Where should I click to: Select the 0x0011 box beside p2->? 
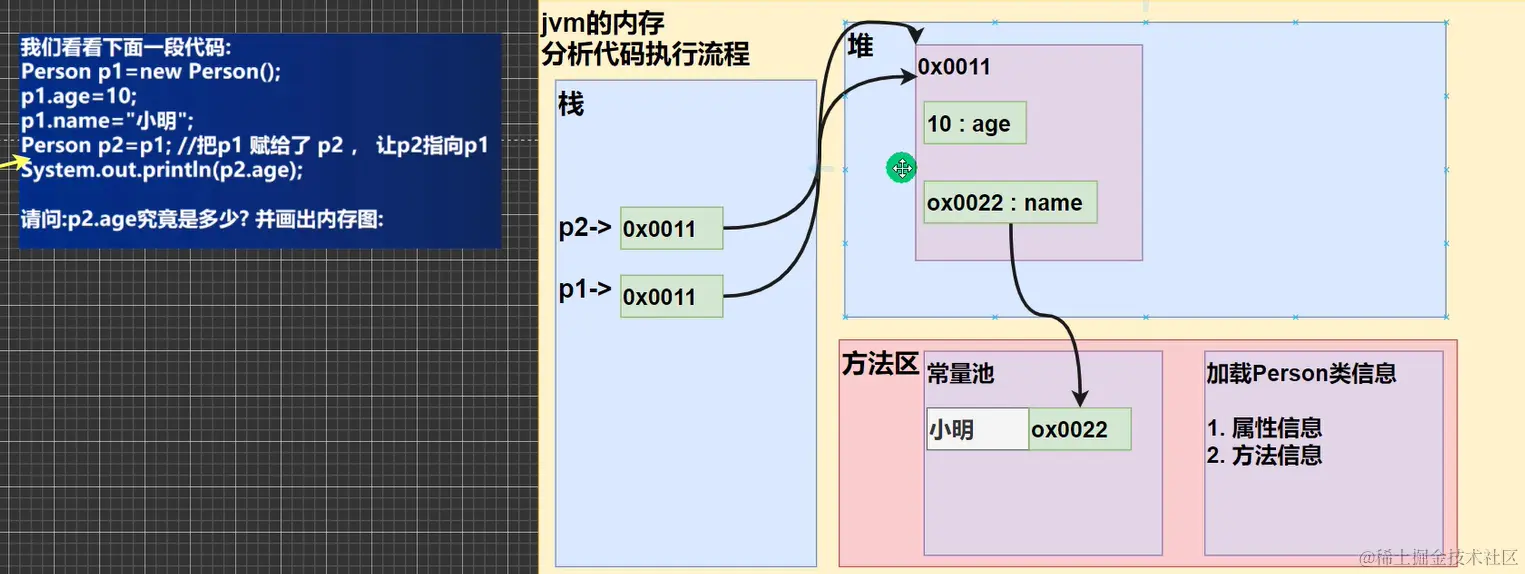pyautogui.click(x=671, y=228)
